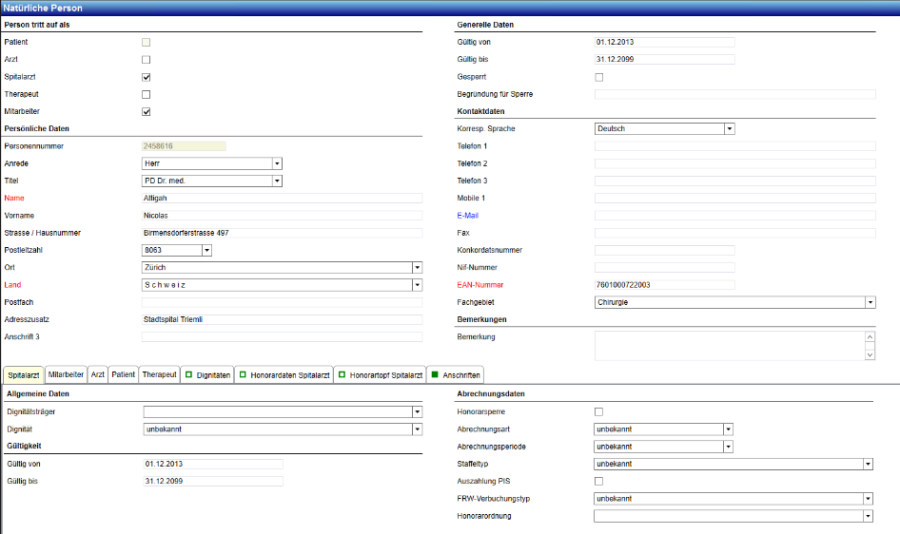Click the E-Mail input field

(734, 215)
